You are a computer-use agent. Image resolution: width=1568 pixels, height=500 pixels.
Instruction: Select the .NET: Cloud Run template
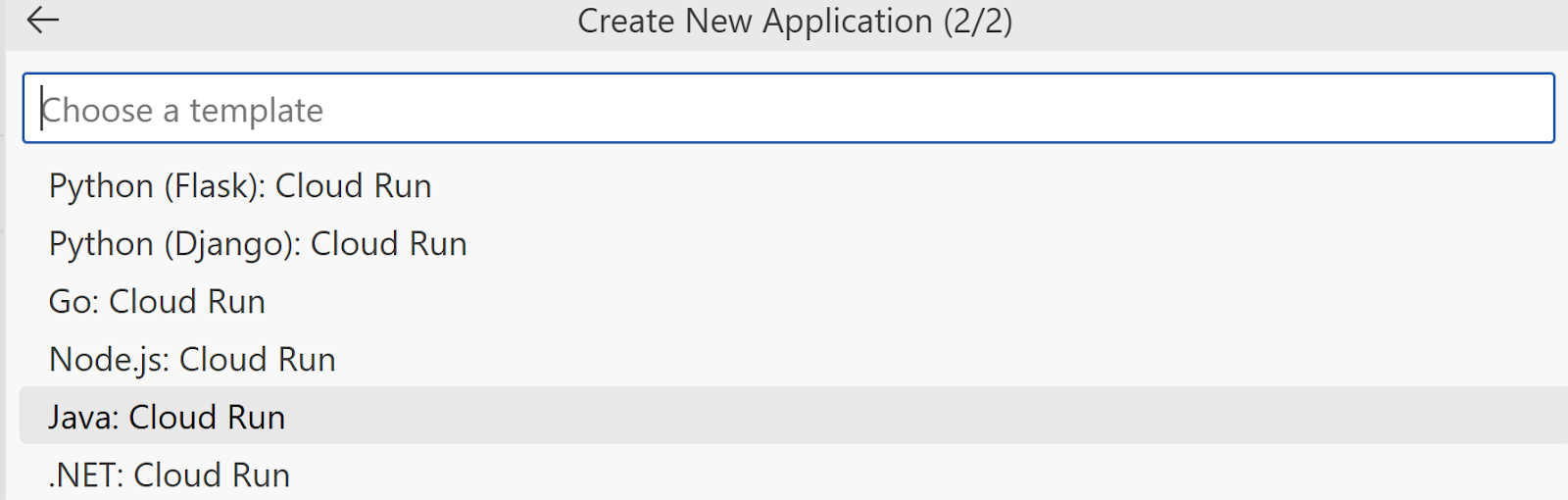pos(170,475)
